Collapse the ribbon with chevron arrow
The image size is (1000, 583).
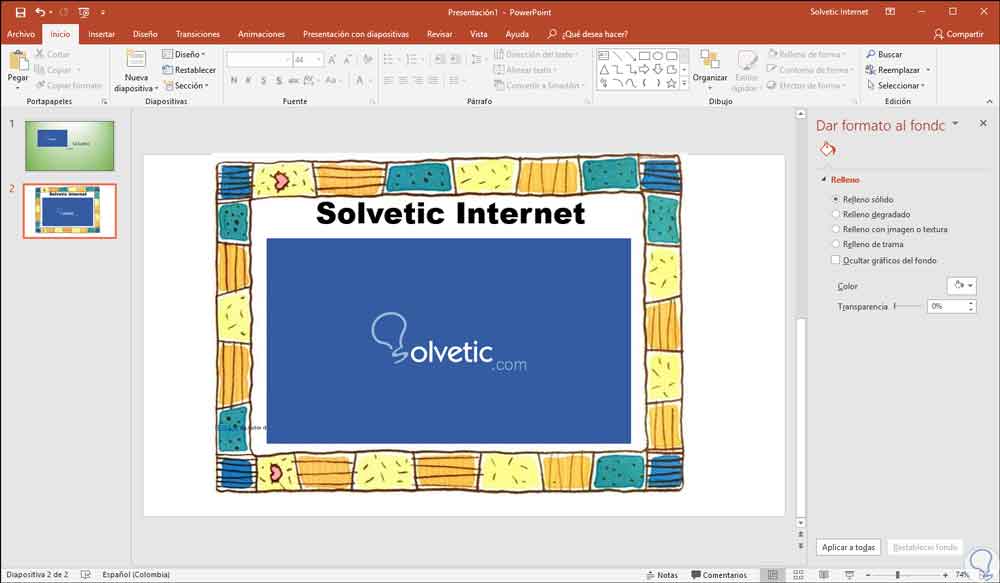point(989,101)
